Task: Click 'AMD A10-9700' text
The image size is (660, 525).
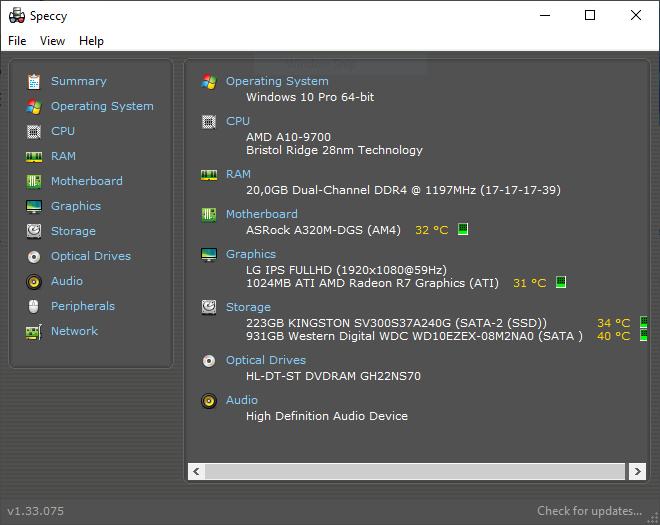Action: click(288, 137)
